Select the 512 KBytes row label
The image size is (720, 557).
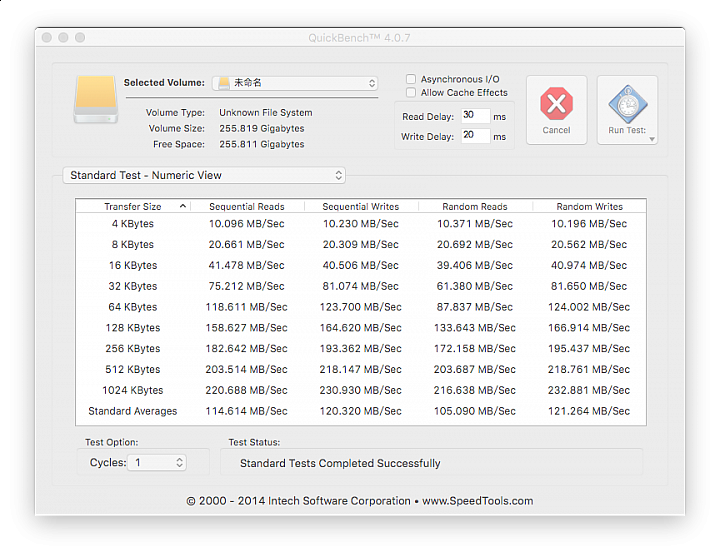point(133,369)
